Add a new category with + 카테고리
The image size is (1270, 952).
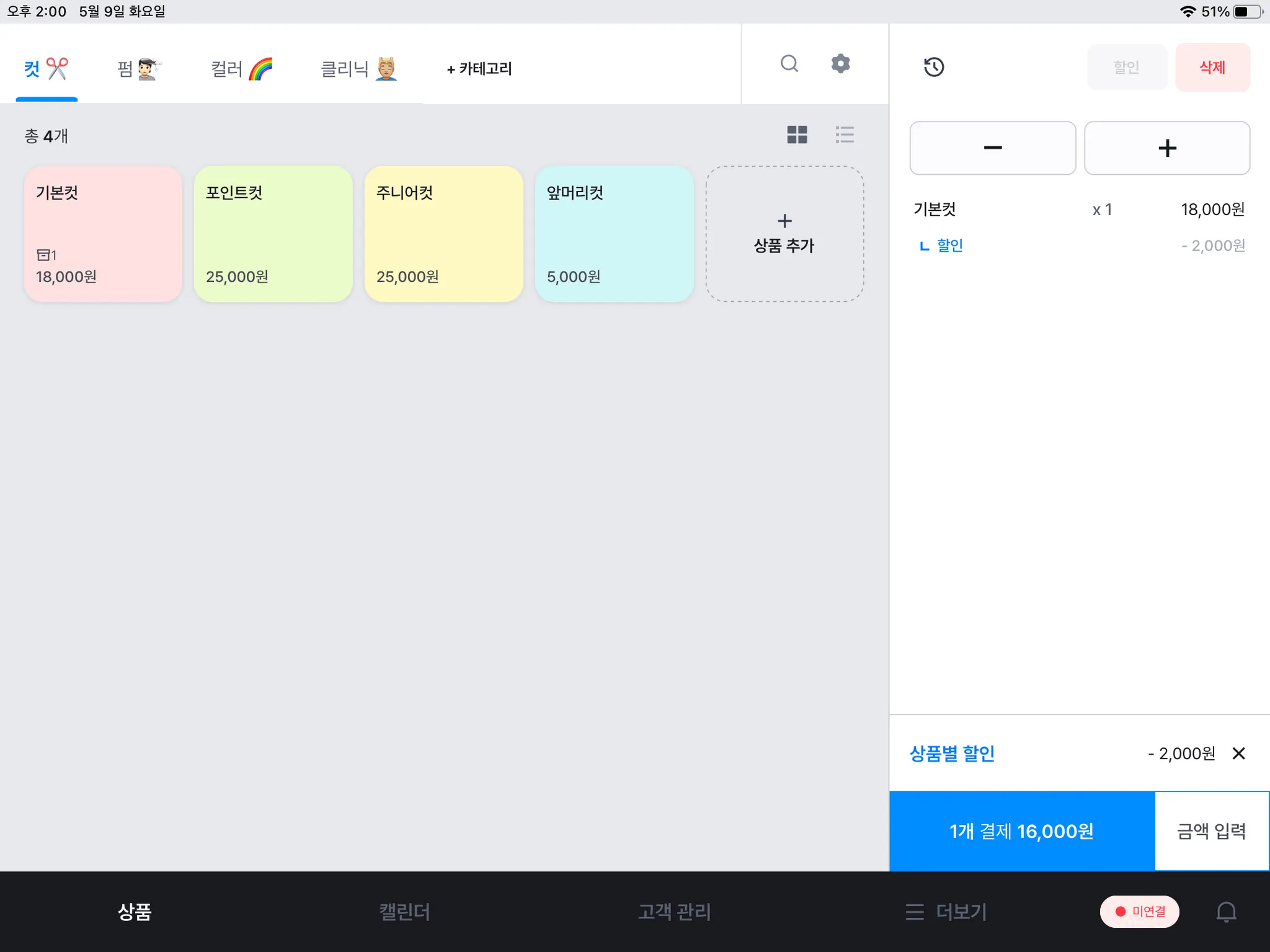click(x=479, y=69)
